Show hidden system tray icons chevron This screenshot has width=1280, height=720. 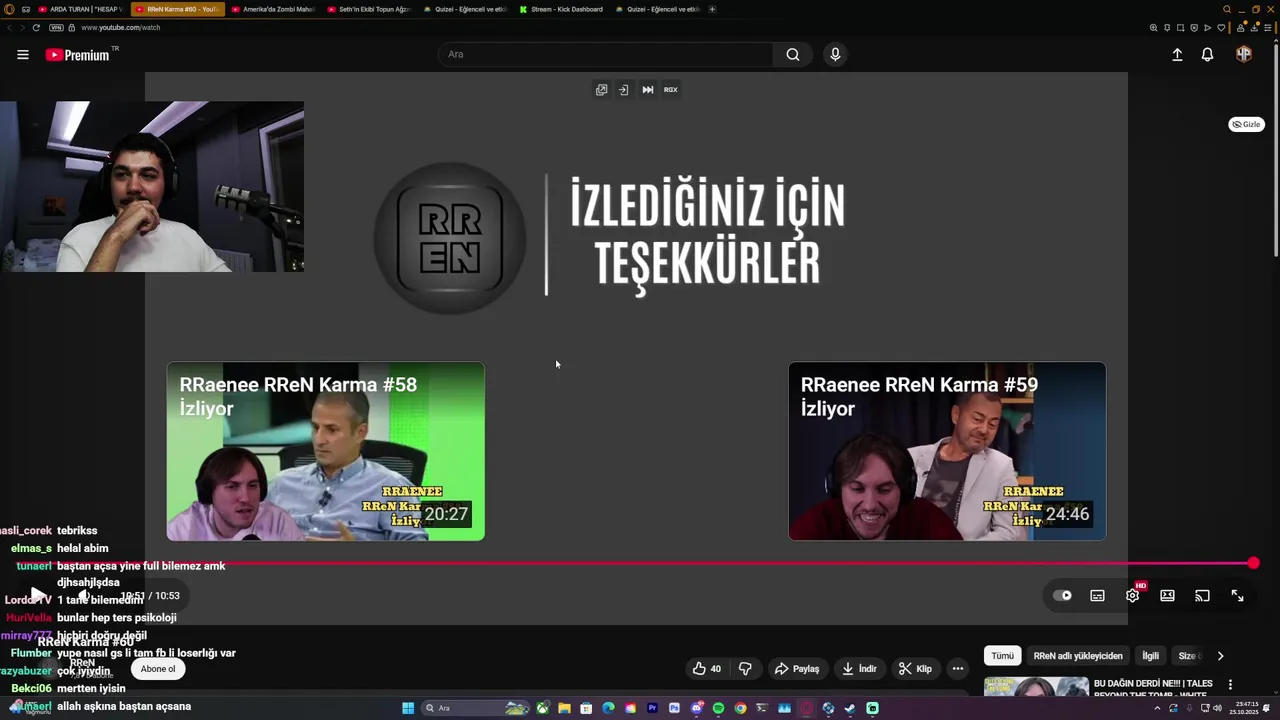[1157, 708]
